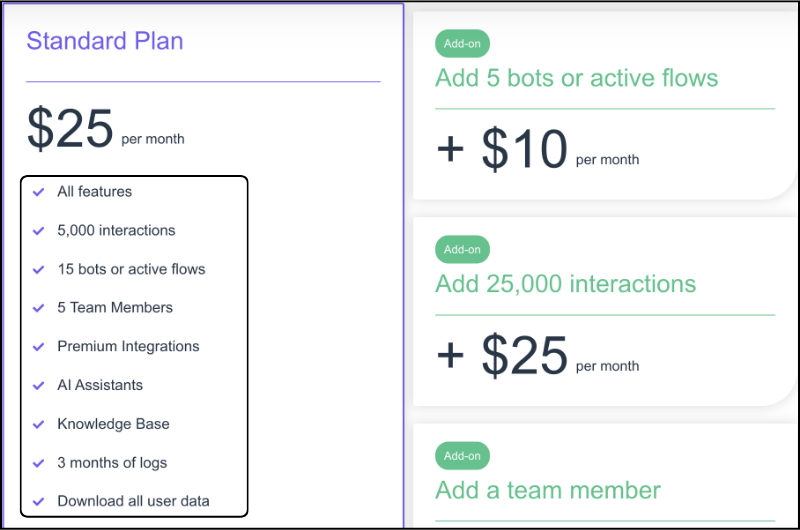Click Premium Integrations feature text
This screenshot has height=530, width=800.
(128, 346)
